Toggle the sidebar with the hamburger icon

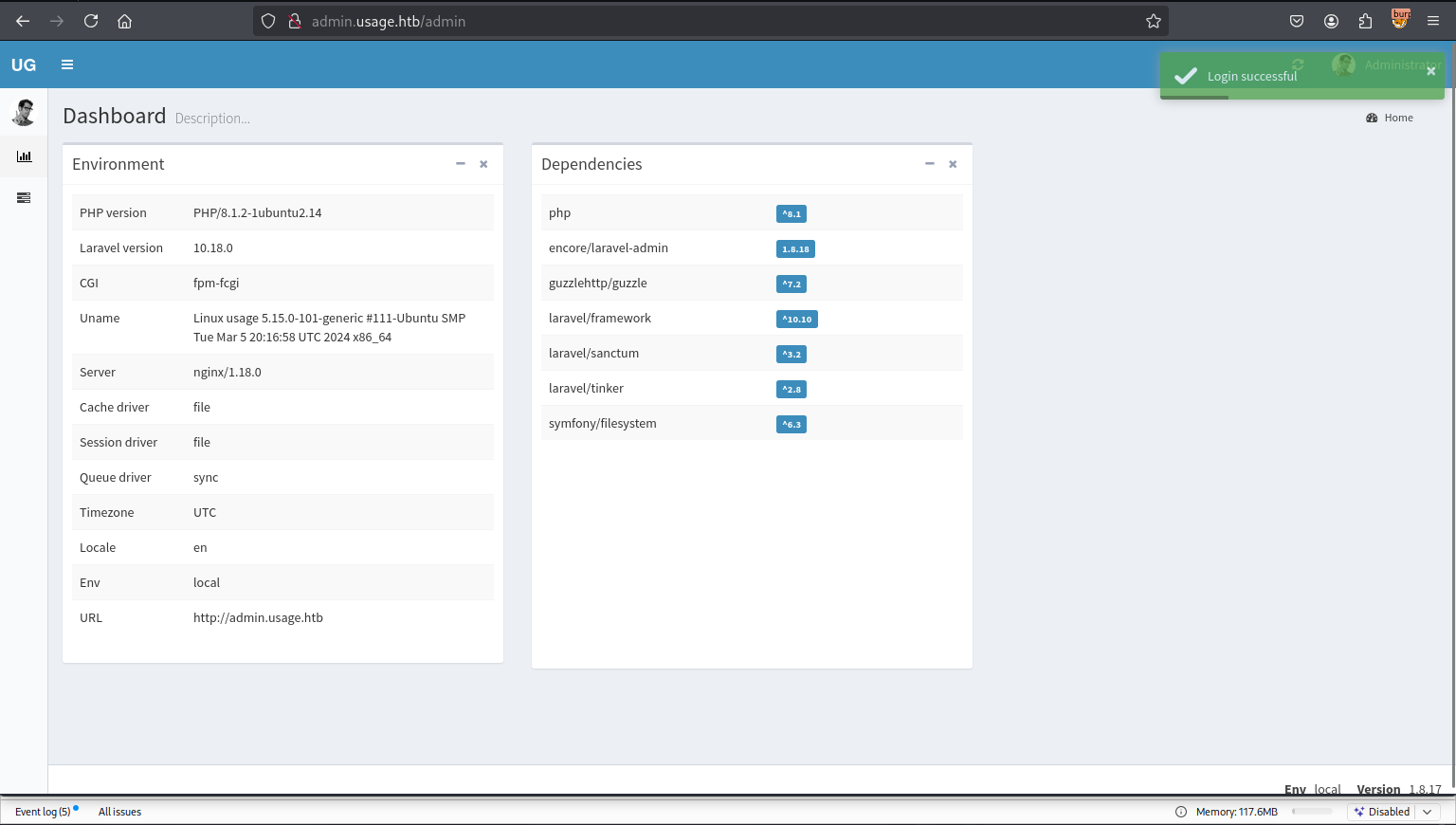67,64
